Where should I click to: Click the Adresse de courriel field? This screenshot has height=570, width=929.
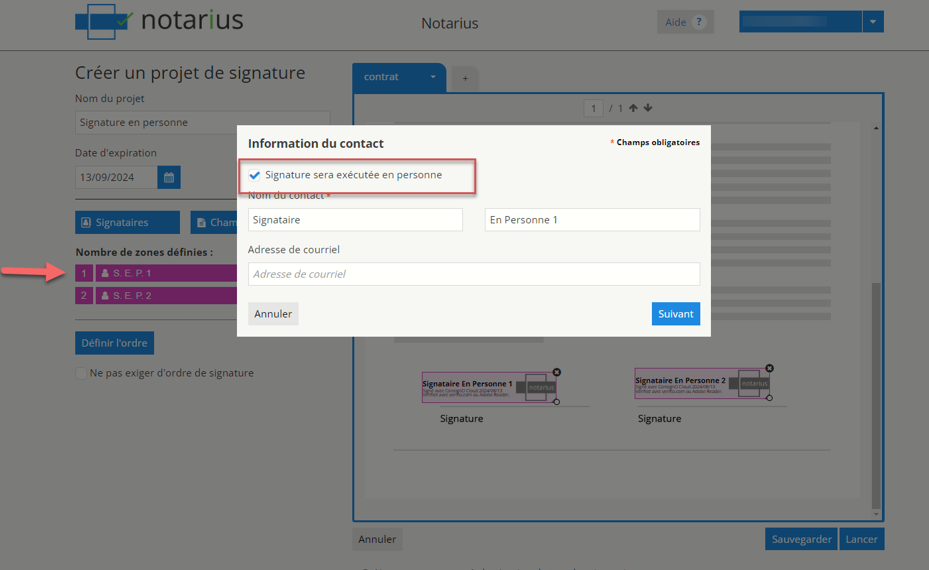pos(473,274)
